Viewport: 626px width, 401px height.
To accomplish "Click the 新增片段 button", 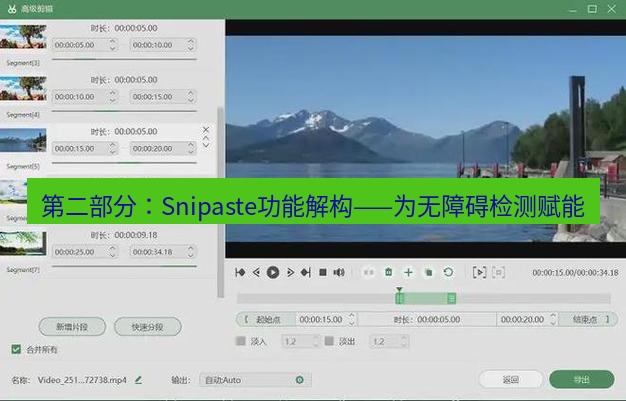I will pyautogui.click(x=72, y=327).
